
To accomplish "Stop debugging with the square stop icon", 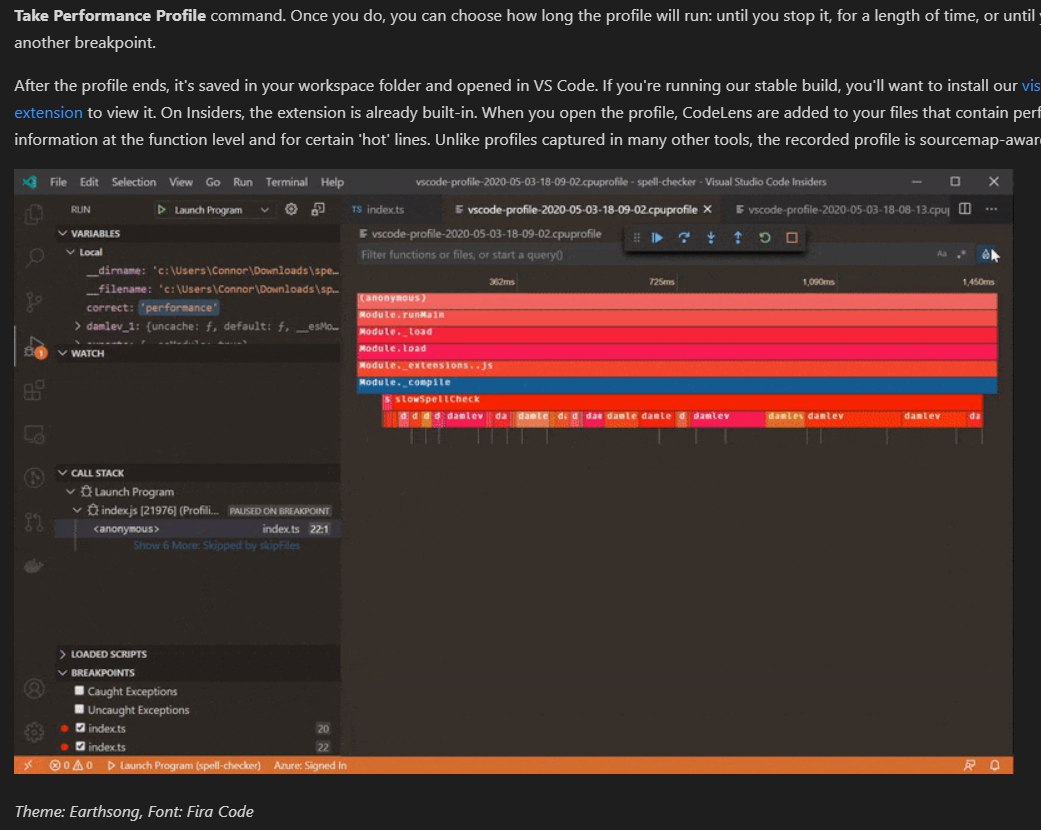I will click(x=791, y=238).
